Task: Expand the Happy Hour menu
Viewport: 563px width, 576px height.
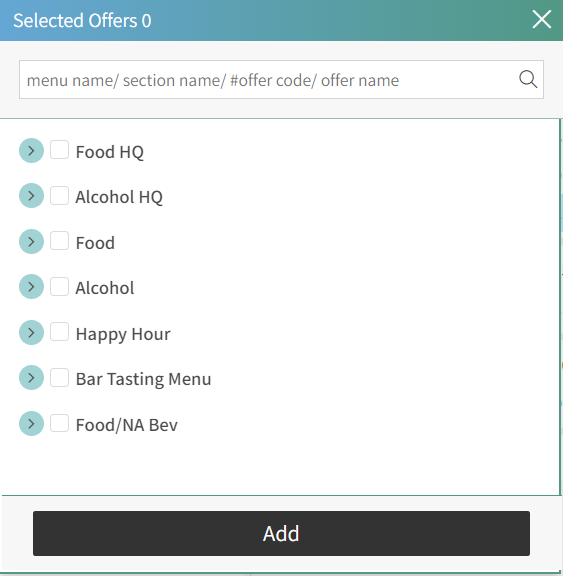Action: (31, 332)
